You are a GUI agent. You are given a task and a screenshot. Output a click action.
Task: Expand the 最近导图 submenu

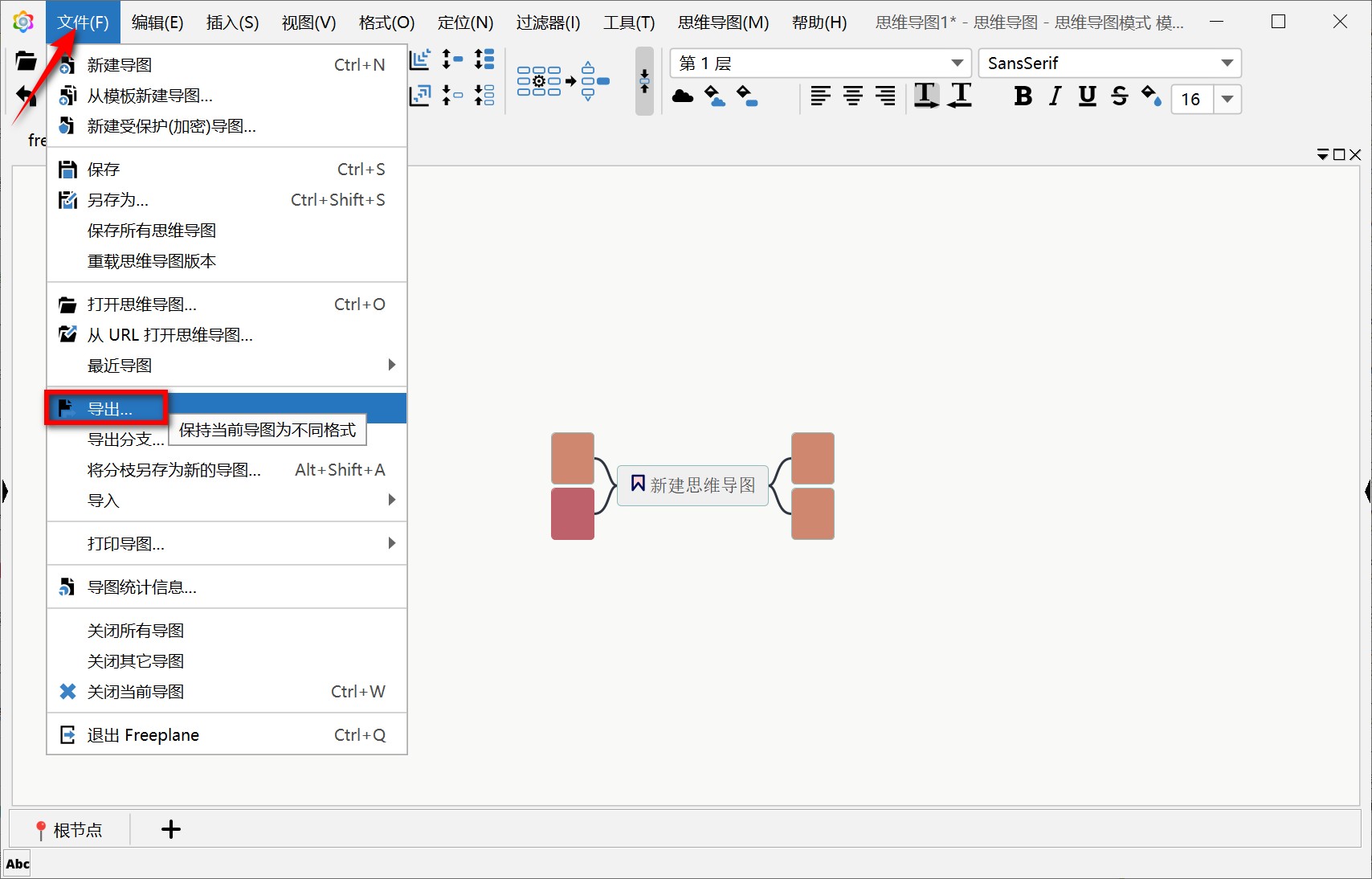[x=227, y=366]
